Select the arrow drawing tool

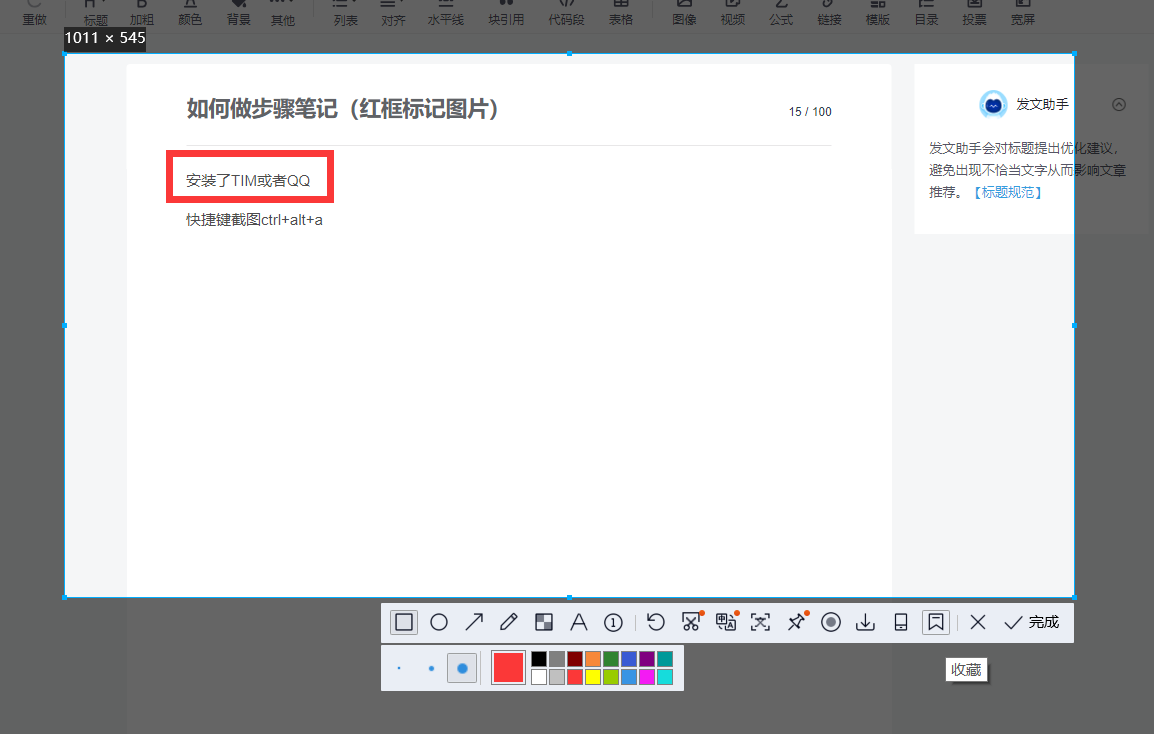coord(474,622)
